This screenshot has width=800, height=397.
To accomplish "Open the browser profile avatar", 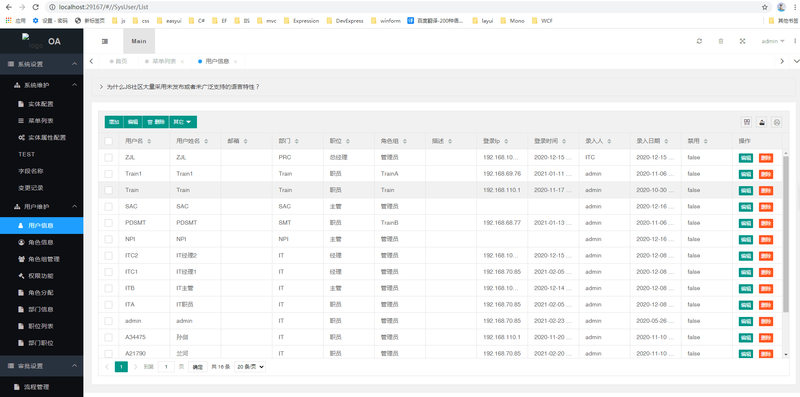I will click(x=781, y=7).
